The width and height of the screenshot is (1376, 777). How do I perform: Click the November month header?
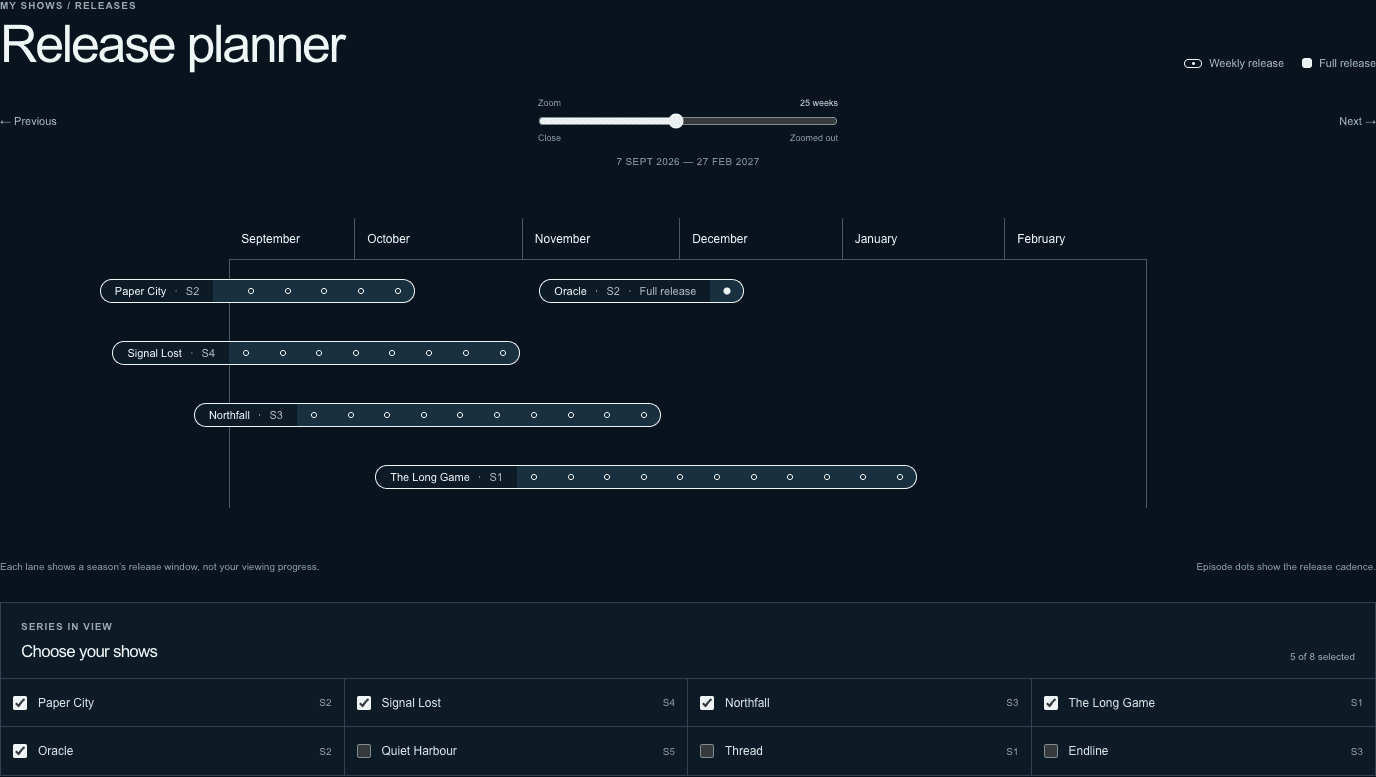[563, 239]
